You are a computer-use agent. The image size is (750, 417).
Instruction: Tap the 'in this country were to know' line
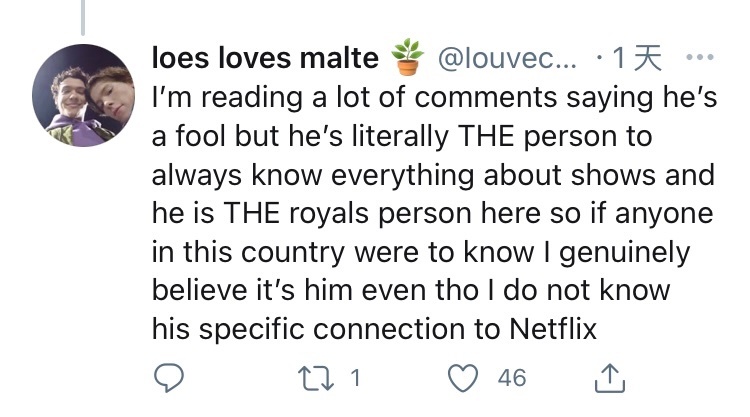pos(421,252)
